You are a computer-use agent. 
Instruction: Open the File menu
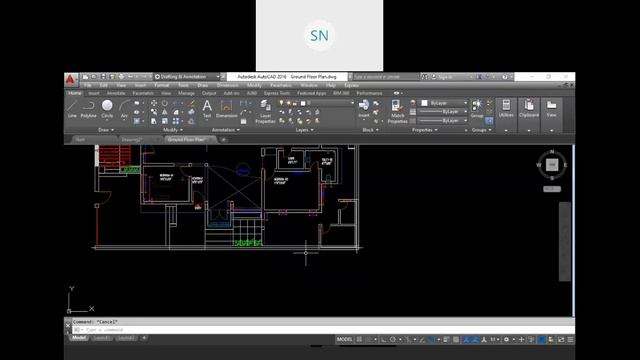tap(88, 85)
